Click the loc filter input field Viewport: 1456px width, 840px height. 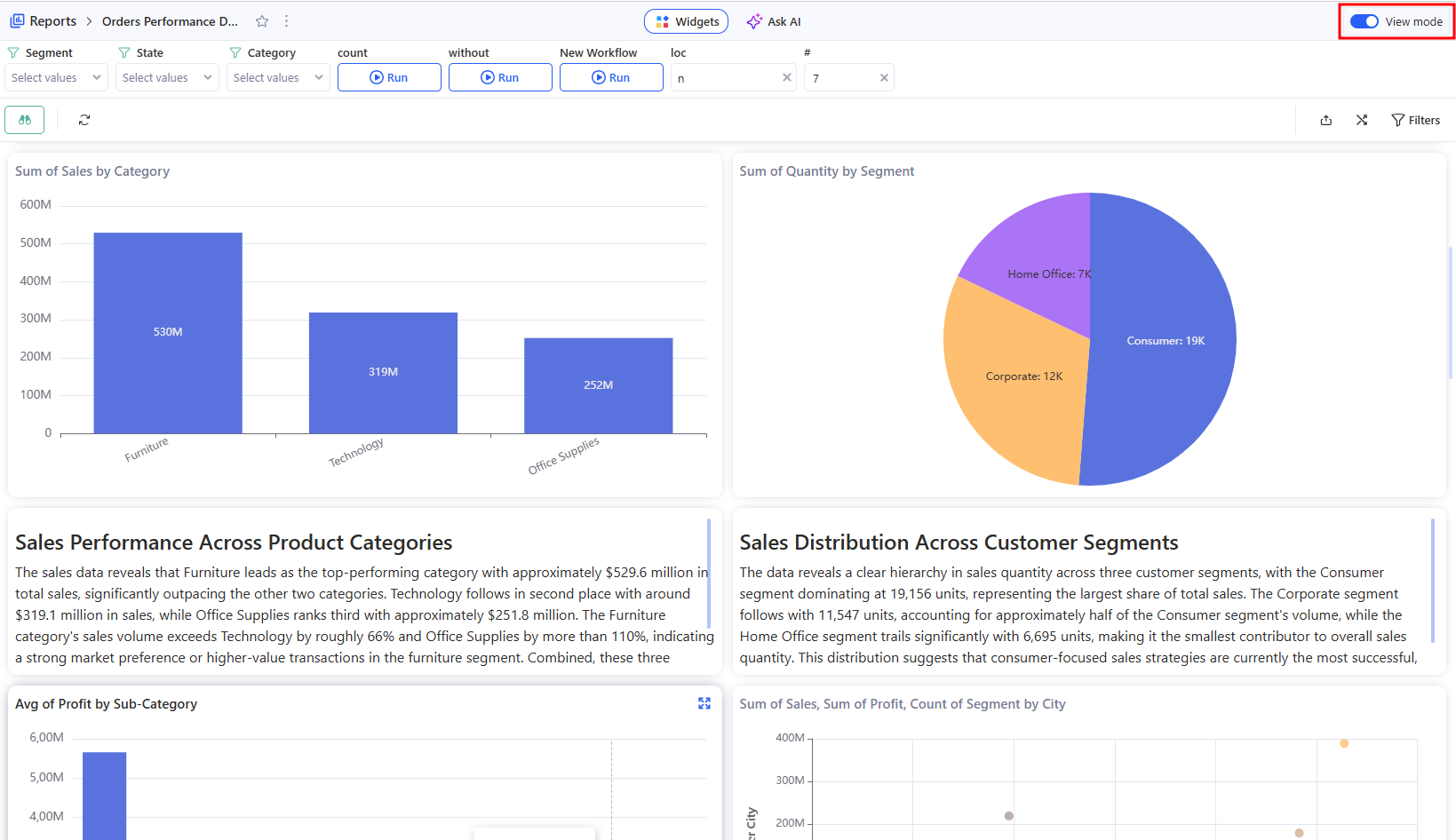pyautogui.click(x=724, y=78)
